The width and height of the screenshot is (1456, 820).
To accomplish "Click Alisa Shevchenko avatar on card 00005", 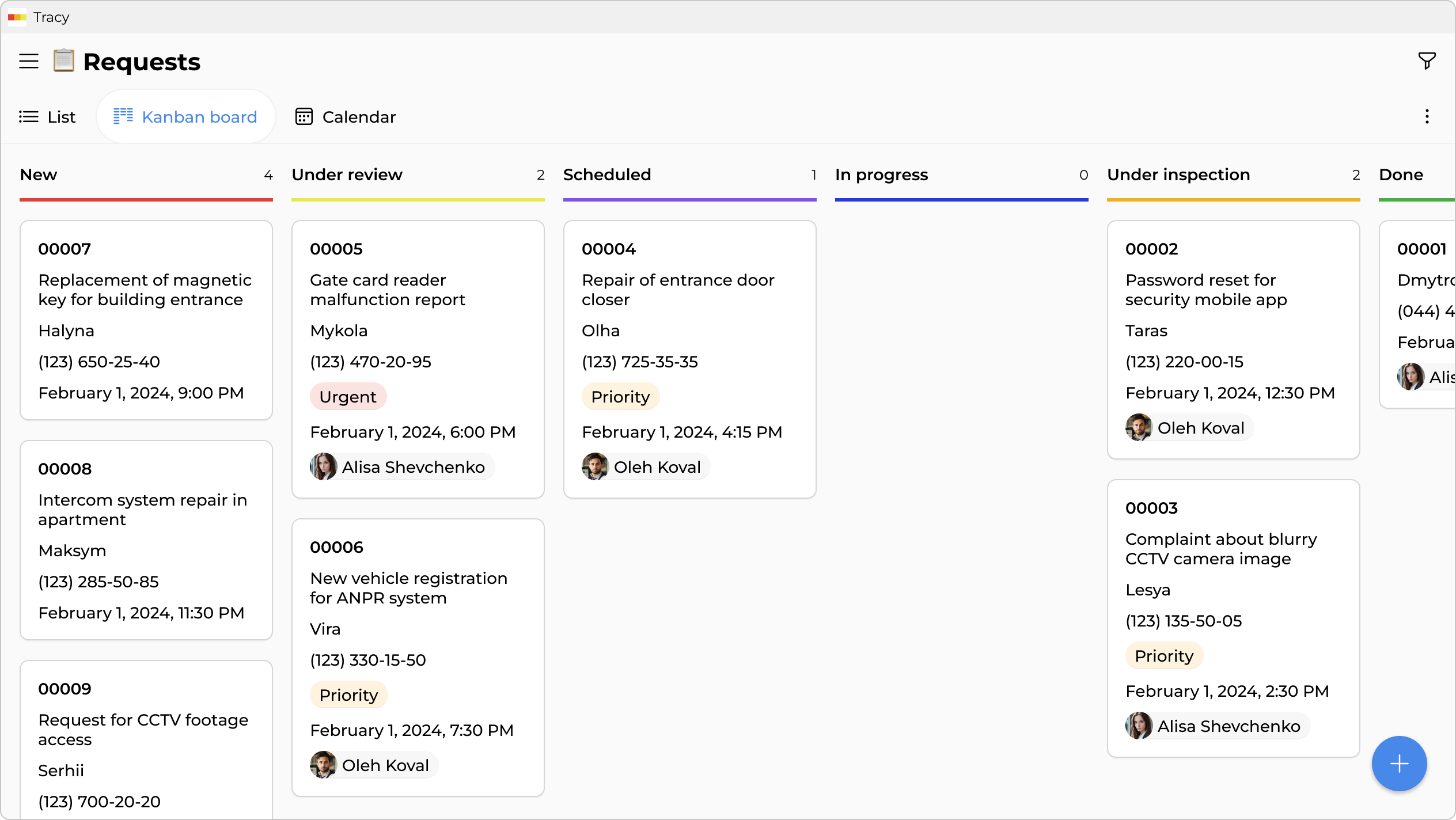I will click(x=324, y=467).
